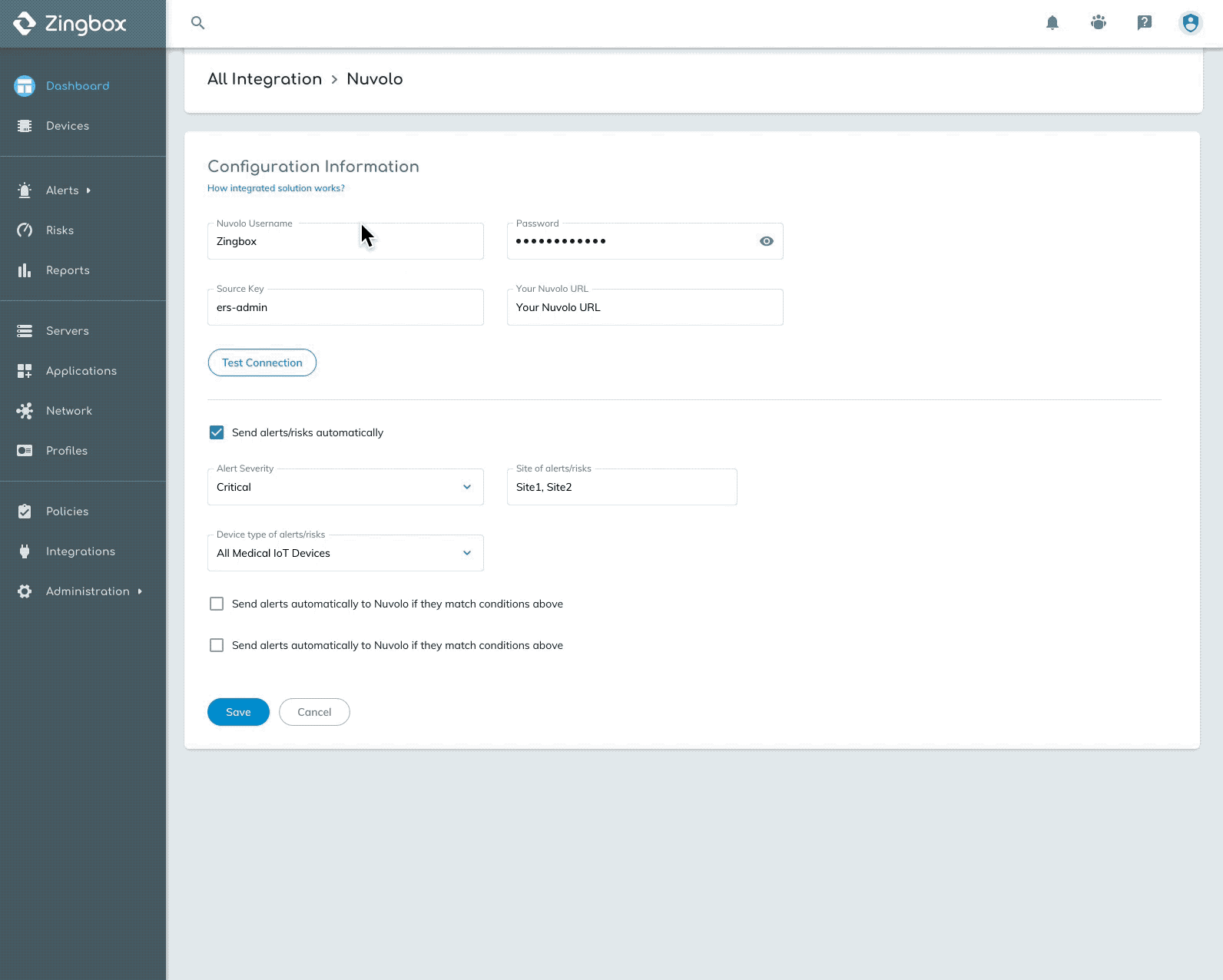Open the Alert Severity dropdown
Viewport: 1223px width, 980px height.
[345, 487]
